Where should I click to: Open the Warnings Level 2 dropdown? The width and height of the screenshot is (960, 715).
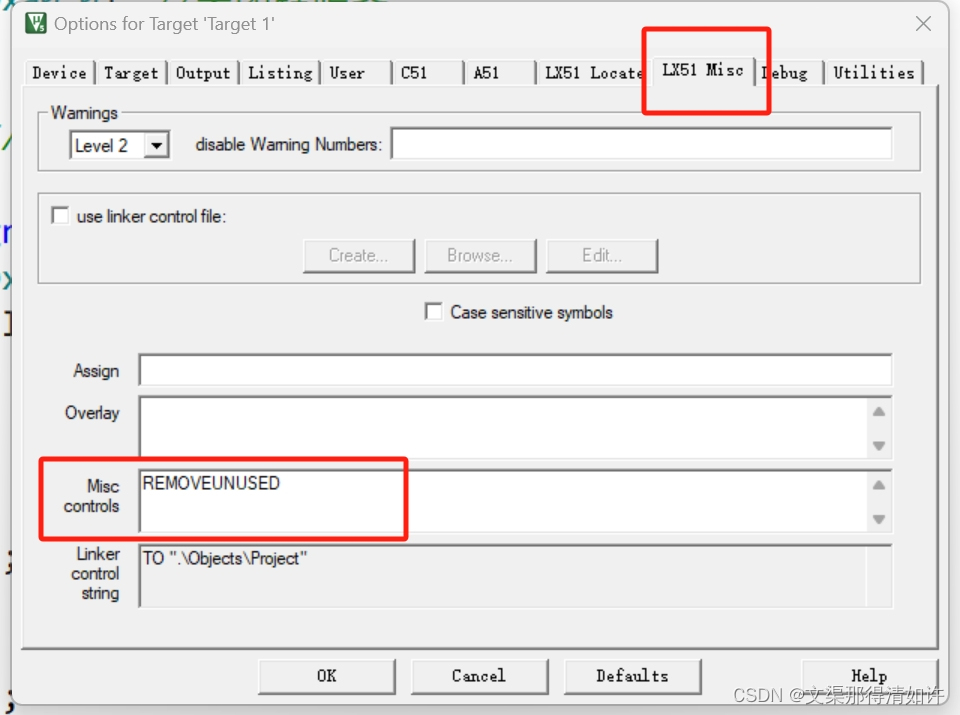click(157, 146)
